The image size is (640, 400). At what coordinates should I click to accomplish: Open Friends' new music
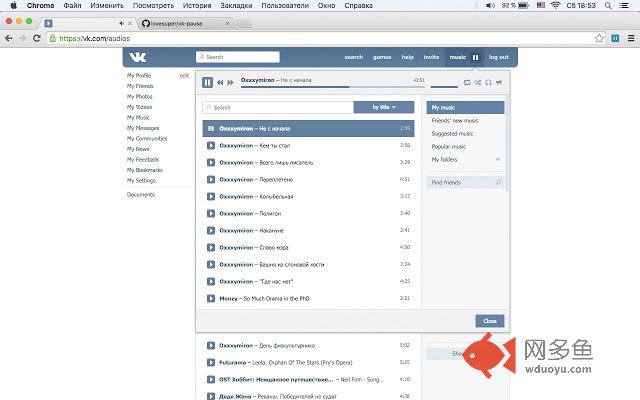455,120
